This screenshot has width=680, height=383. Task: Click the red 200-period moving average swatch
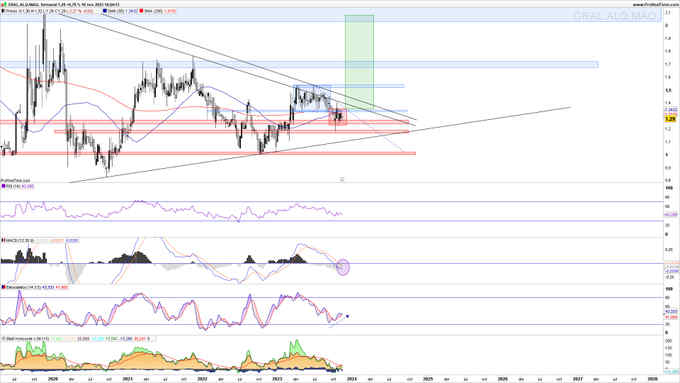pyautogui.click(x=142, y=11)
